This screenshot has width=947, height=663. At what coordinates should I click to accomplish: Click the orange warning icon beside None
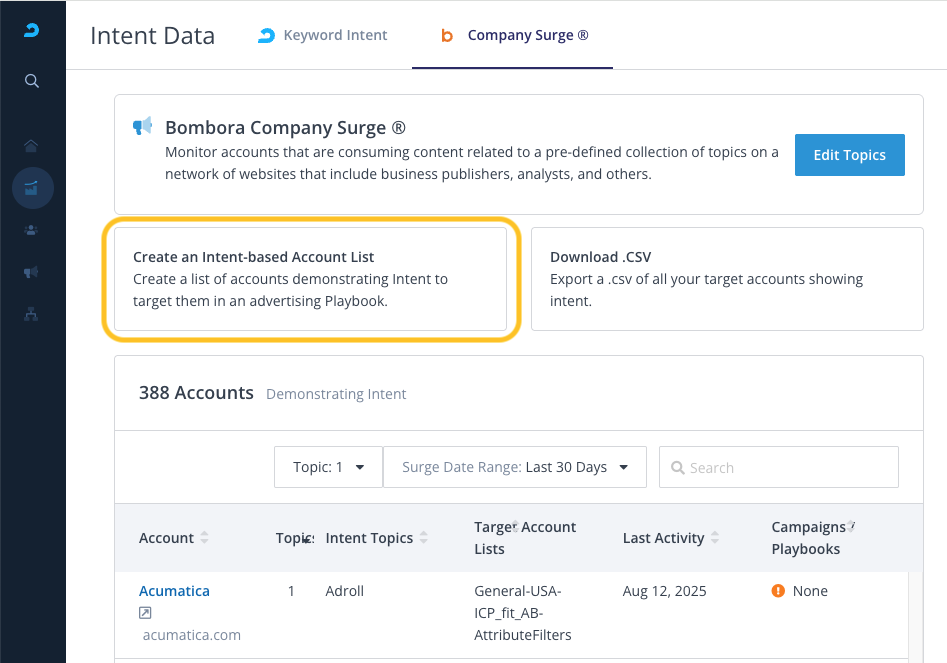pyautogui.click(x=779, y=591)
